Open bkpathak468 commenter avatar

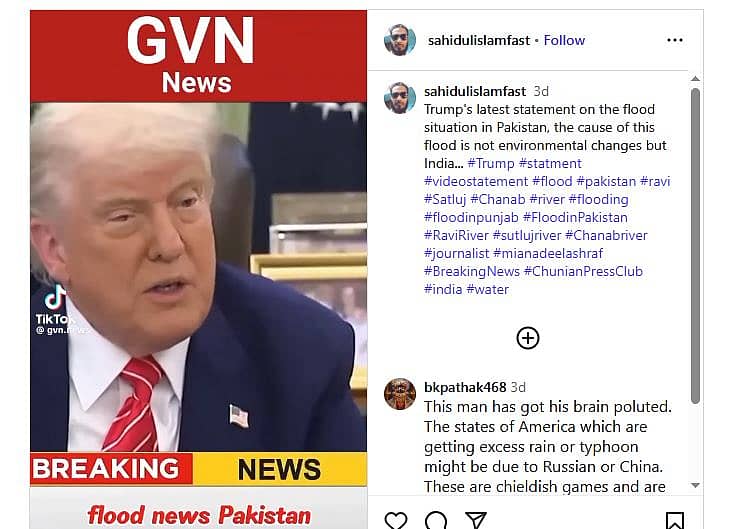[400, 394]
